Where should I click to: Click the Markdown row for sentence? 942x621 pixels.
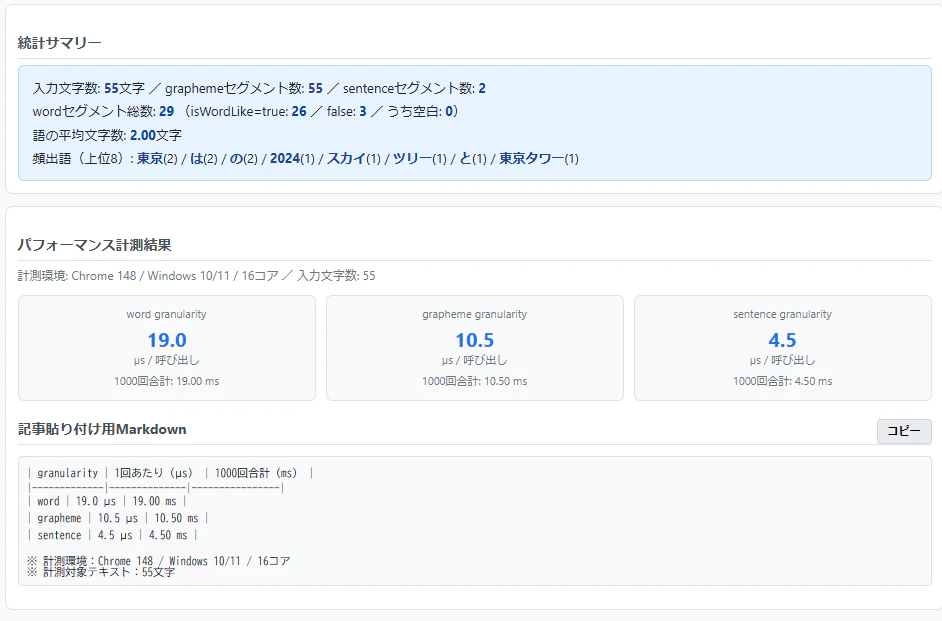pyautogui.click(x=112, y=535)
